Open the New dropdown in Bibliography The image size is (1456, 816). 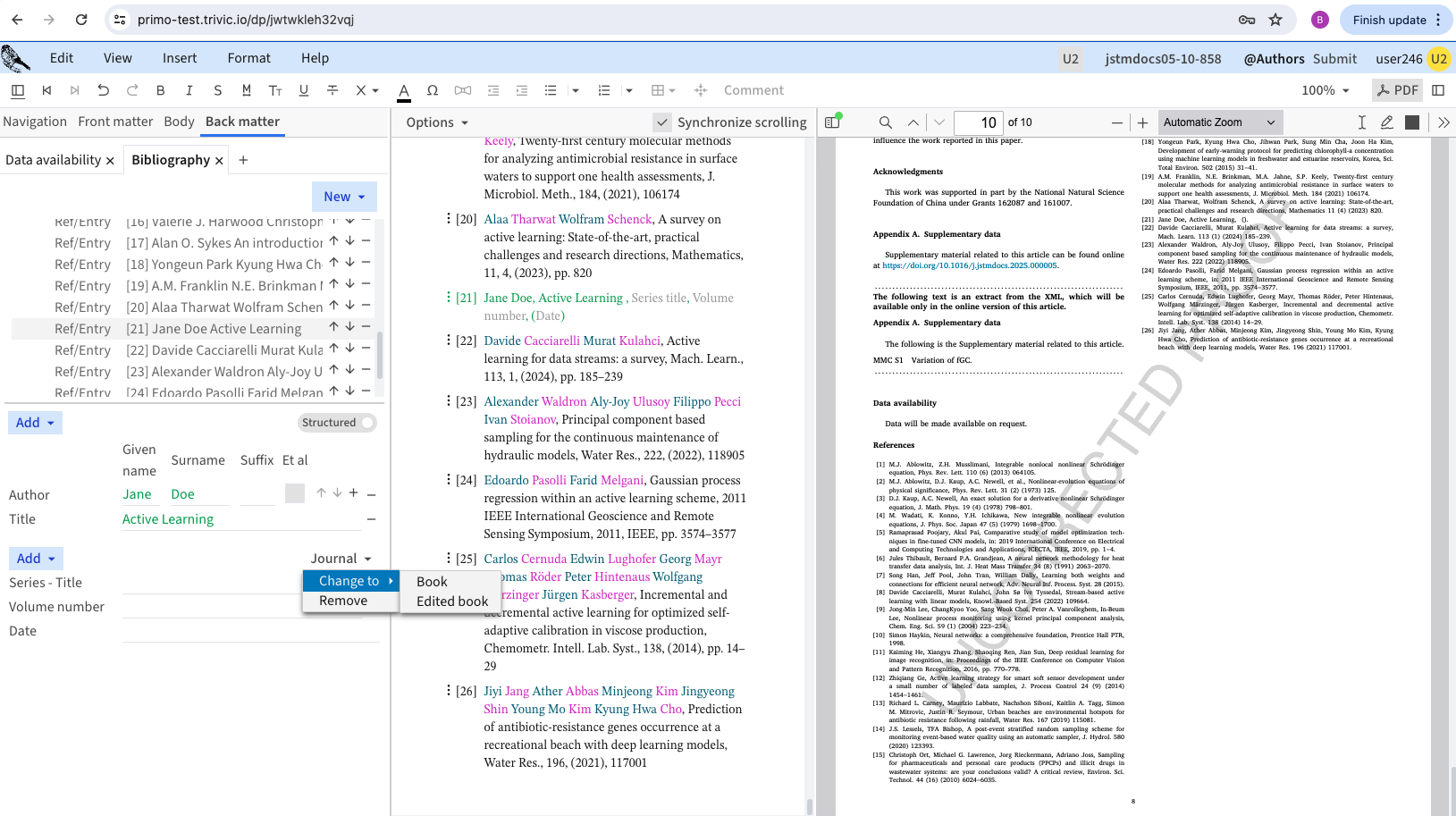(x=344, y=197)
